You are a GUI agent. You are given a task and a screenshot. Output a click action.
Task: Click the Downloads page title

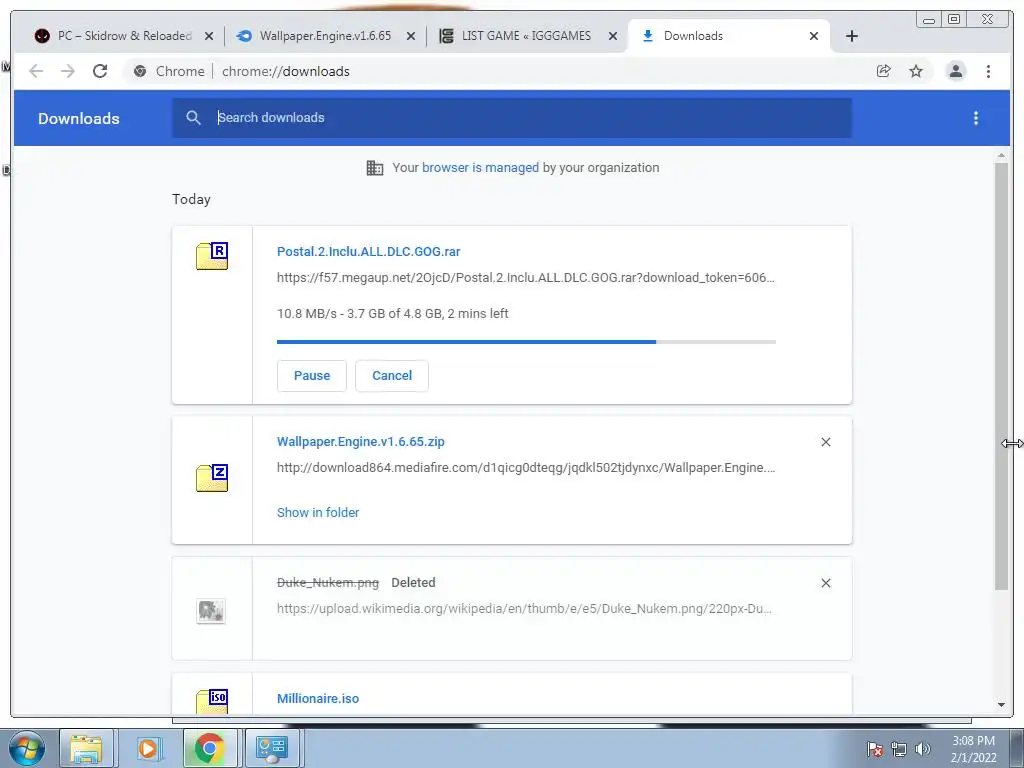79,118
